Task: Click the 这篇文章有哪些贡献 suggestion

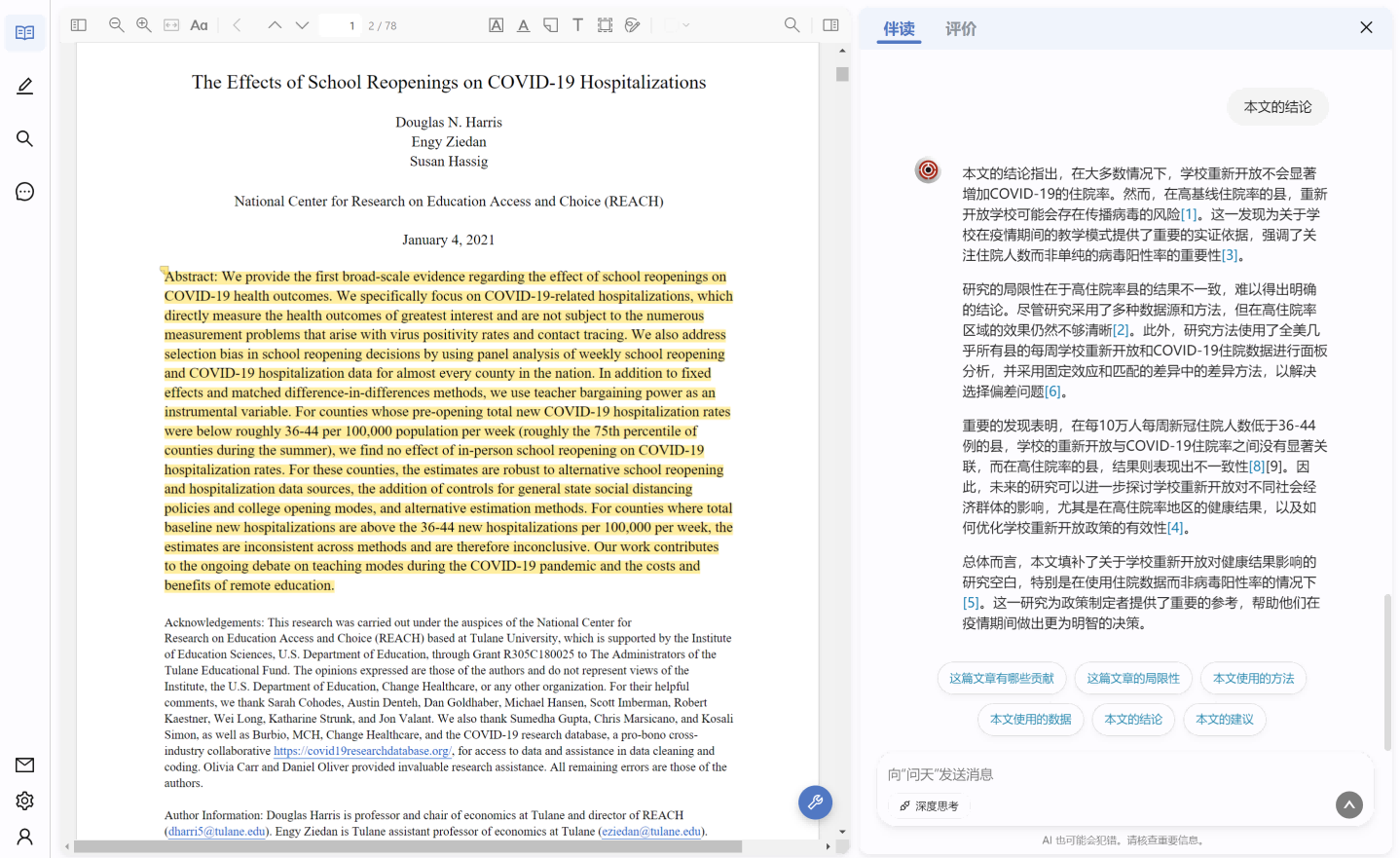Action: [1002, 679]
